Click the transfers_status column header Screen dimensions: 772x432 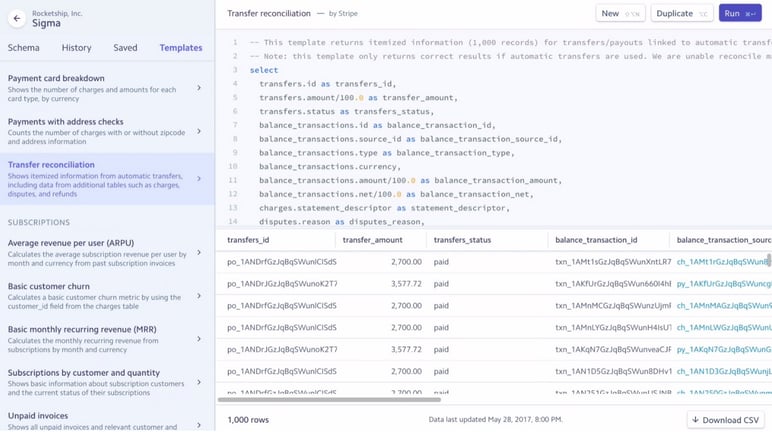point(462,240)
